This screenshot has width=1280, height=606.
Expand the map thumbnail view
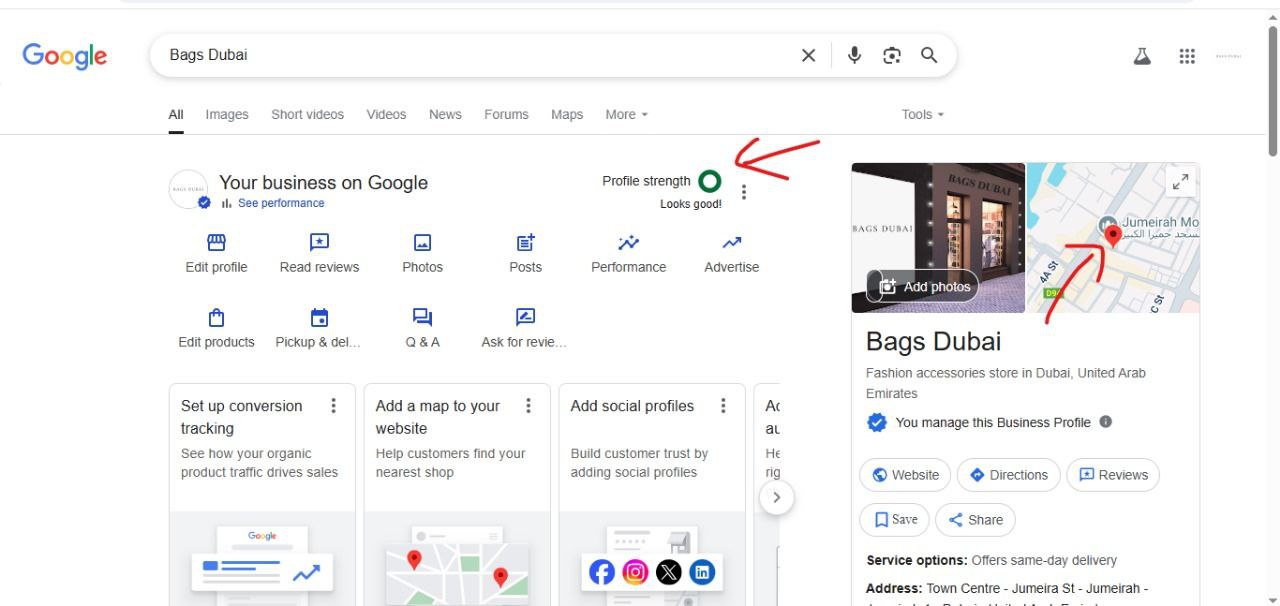pyautogui.click(x=1180, y=182)
